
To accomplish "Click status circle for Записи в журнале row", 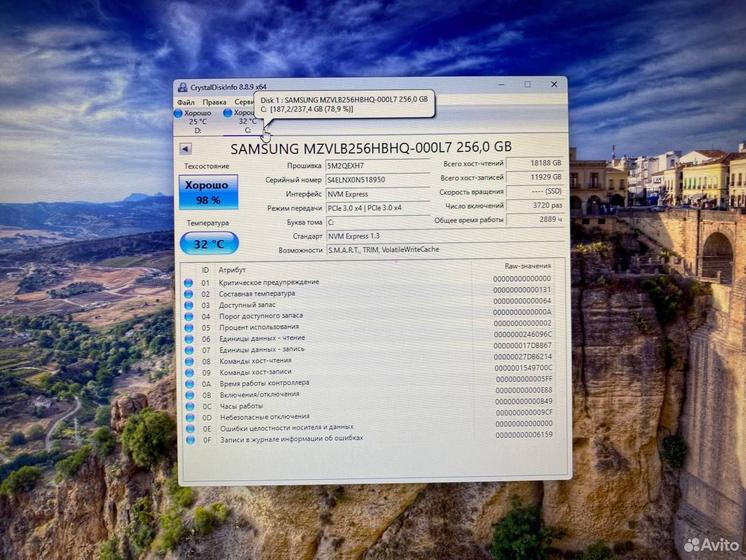I will coord(190,440).
